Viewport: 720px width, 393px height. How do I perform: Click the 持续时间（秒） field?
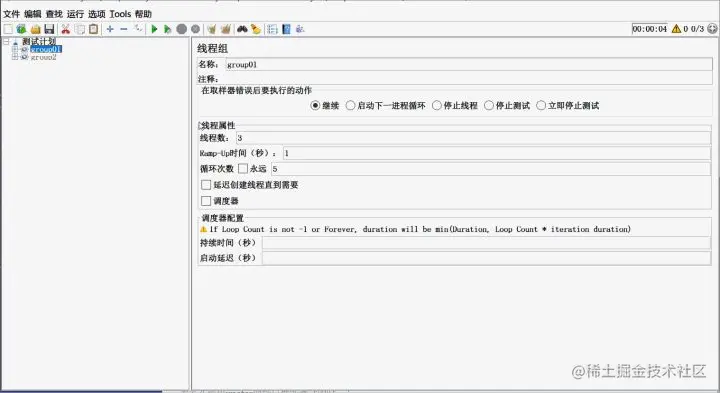(487, 243)
